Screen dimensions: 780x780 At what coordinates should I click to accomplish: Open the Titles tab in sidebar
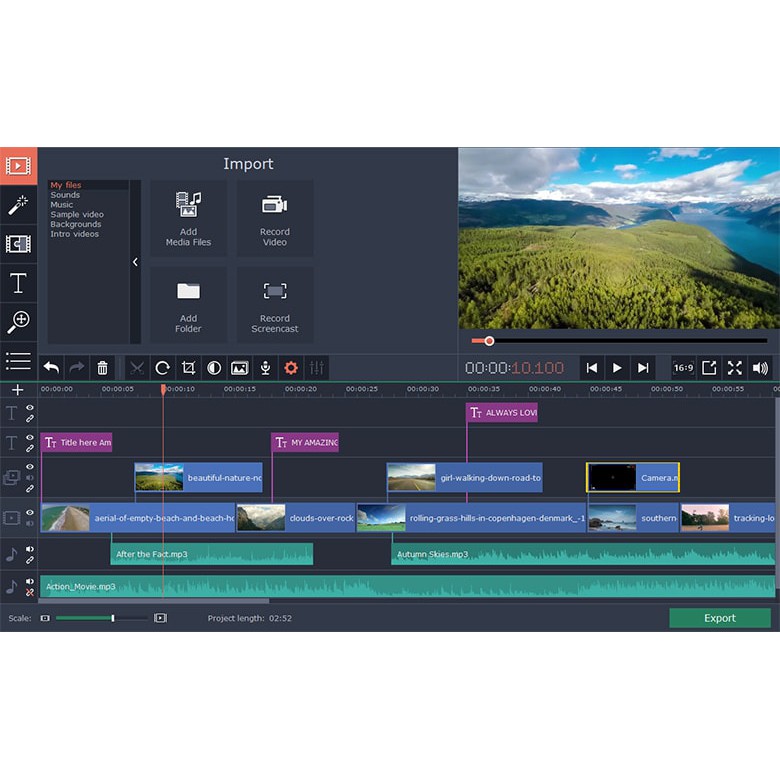(18, 283)
